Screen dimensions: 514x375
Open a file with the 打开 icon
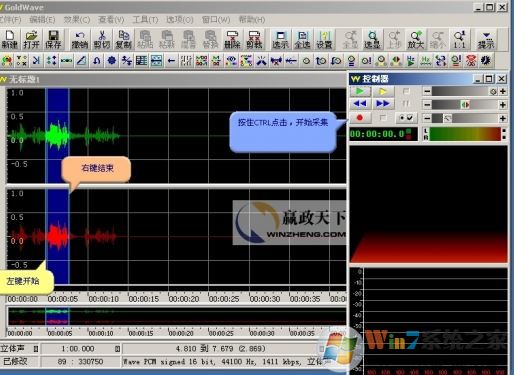pos(31,39)
